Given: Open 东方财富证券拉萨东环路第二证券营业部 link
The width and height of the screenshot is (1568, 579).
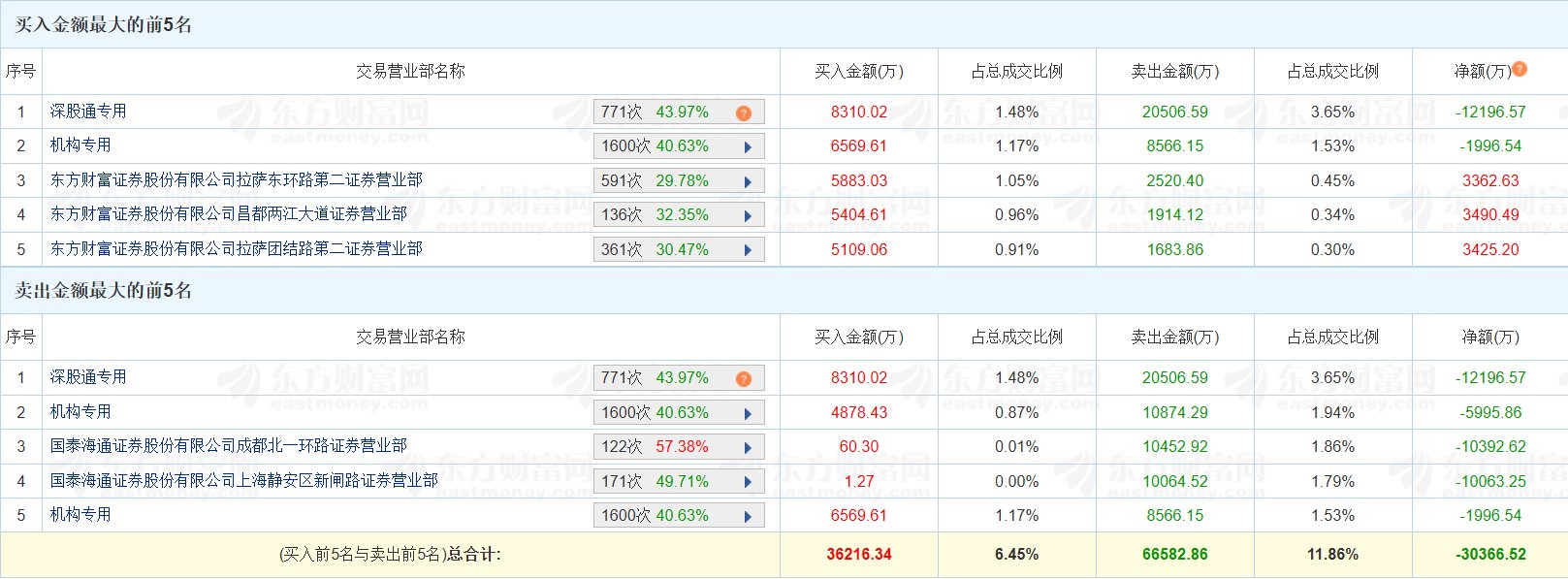Looking at the screenshot, I should [x=236, y=180].
